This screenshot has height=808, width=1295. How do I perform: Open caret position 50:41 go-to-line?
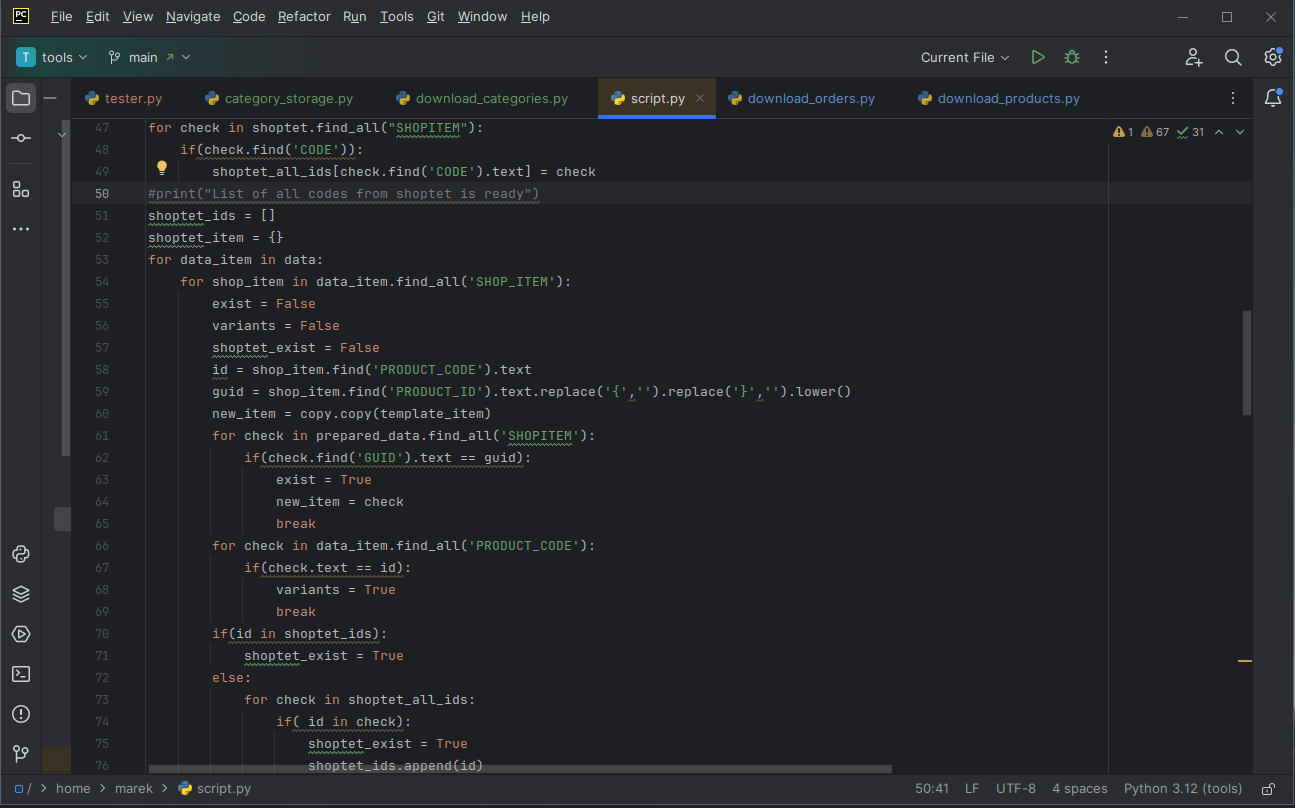(932, 789)
